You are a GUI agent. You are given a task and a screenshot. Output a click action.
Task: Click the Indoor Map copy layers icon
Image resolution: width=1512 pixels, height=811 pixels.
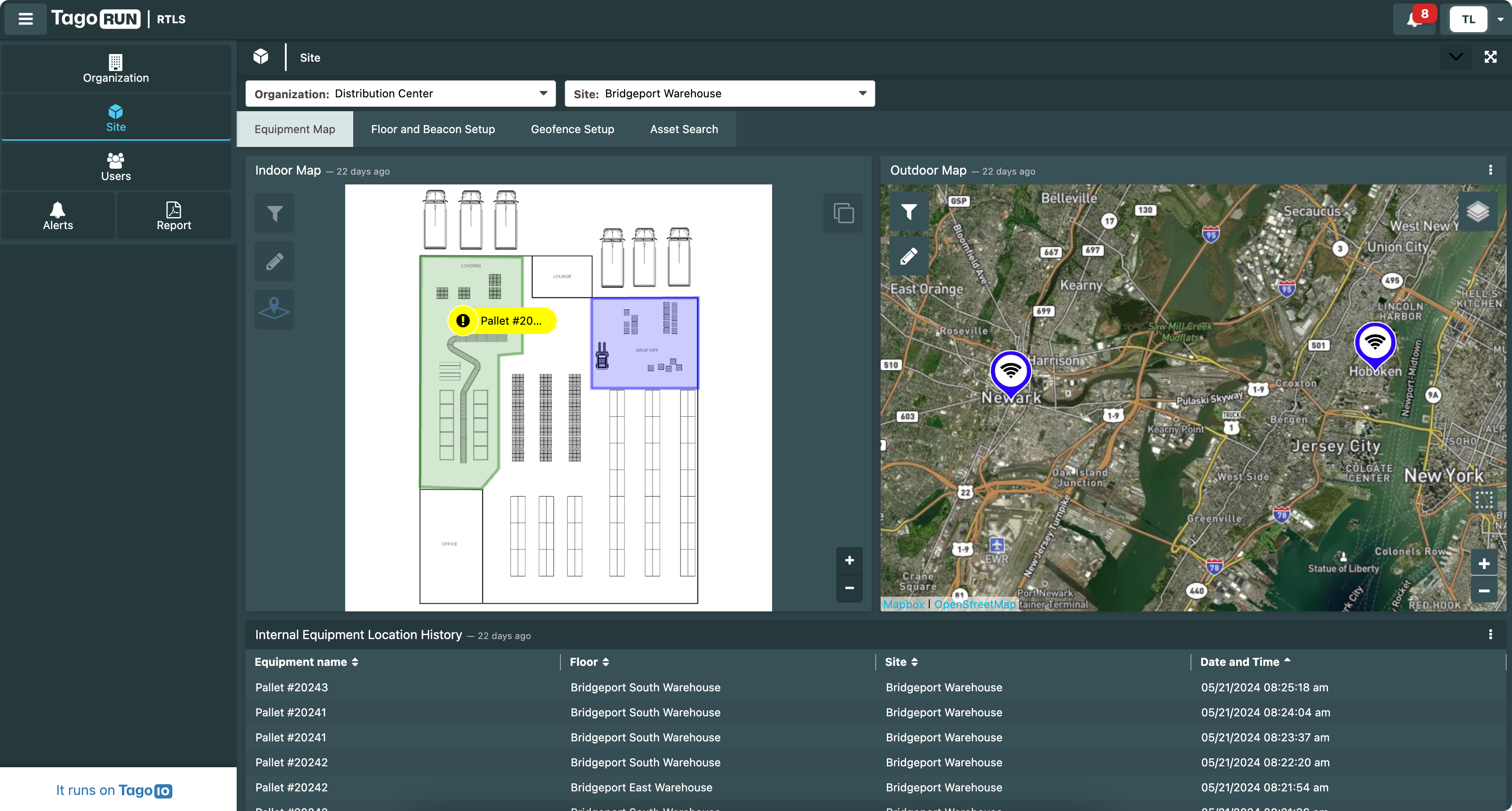(x=843, y=213)
